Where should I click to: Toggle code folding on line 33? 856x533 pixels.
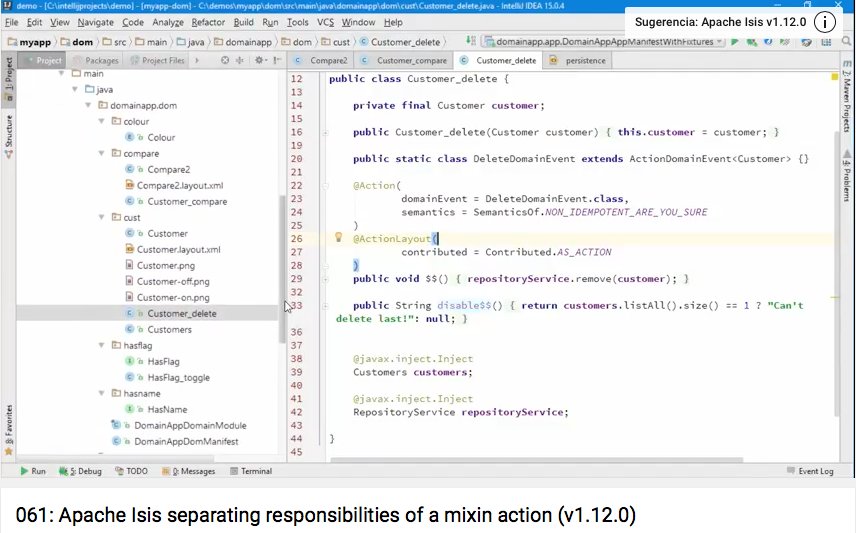click(x=325, y=306)
